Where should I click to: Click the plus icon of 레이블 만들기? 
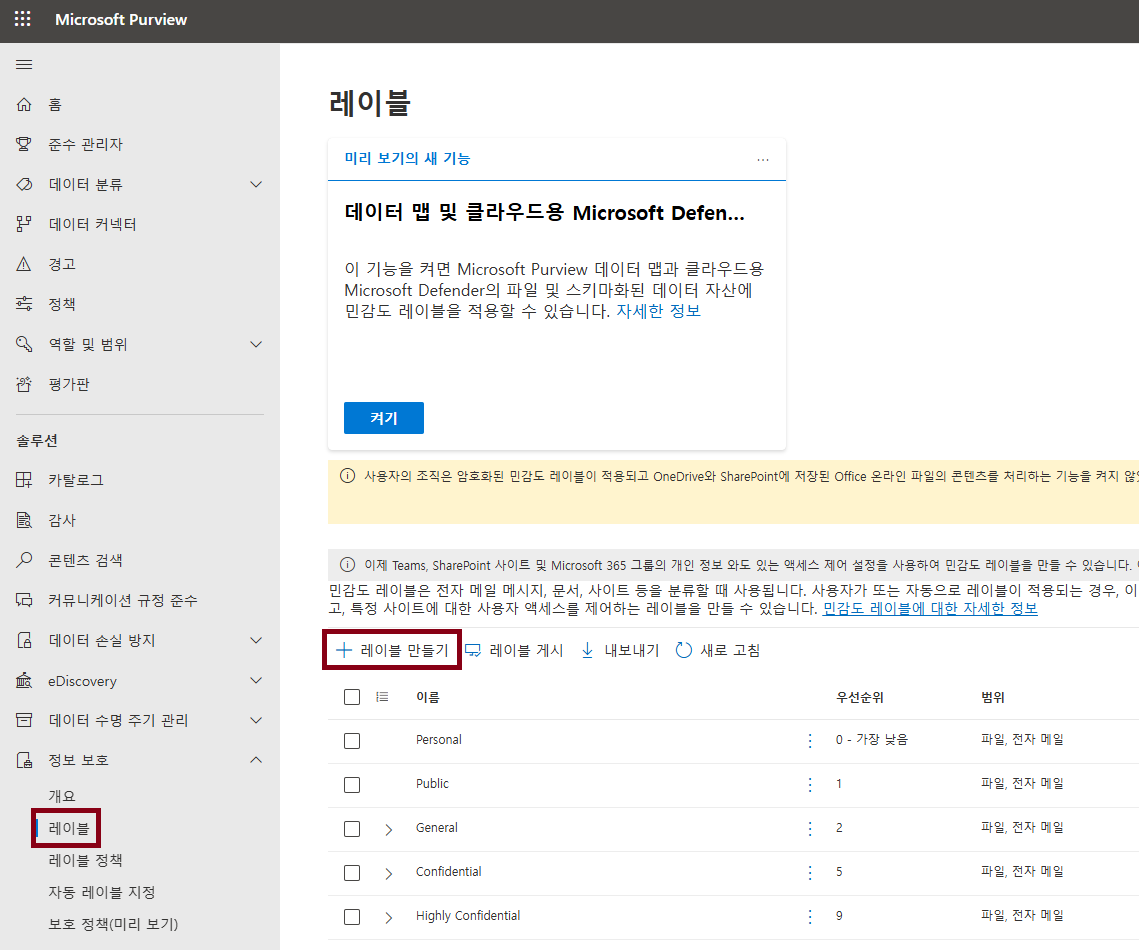pyautogui.click(x=344, y=650)
